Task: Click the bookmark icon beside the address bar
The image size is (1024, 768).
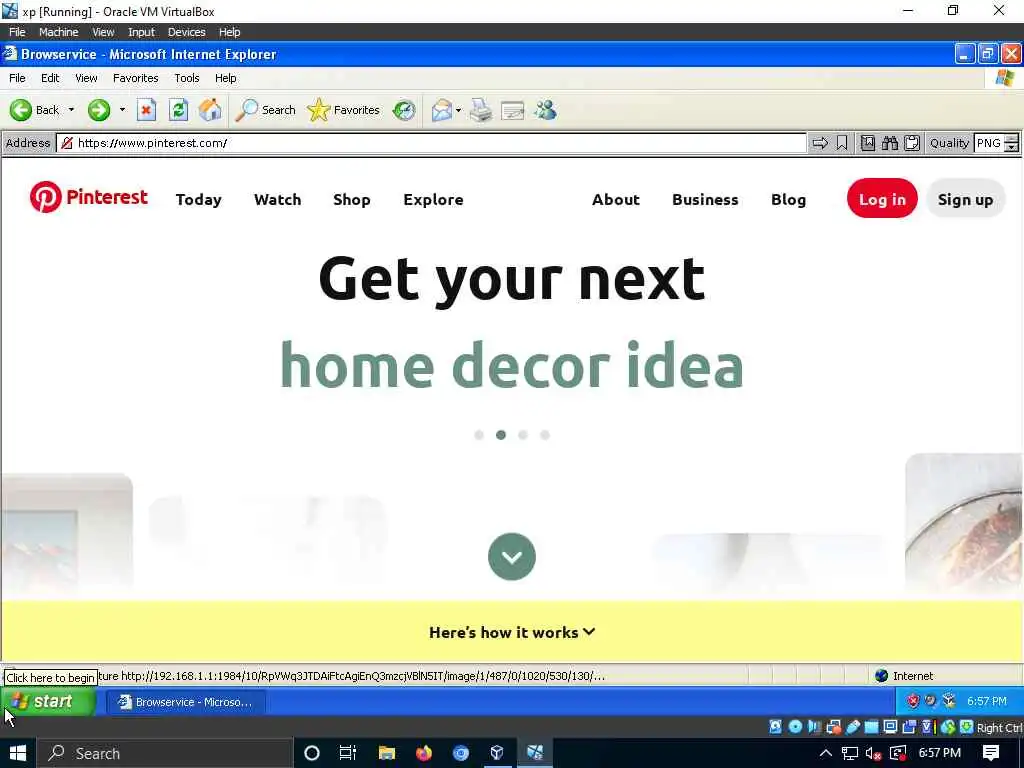Action: click(x=842, y=143)
